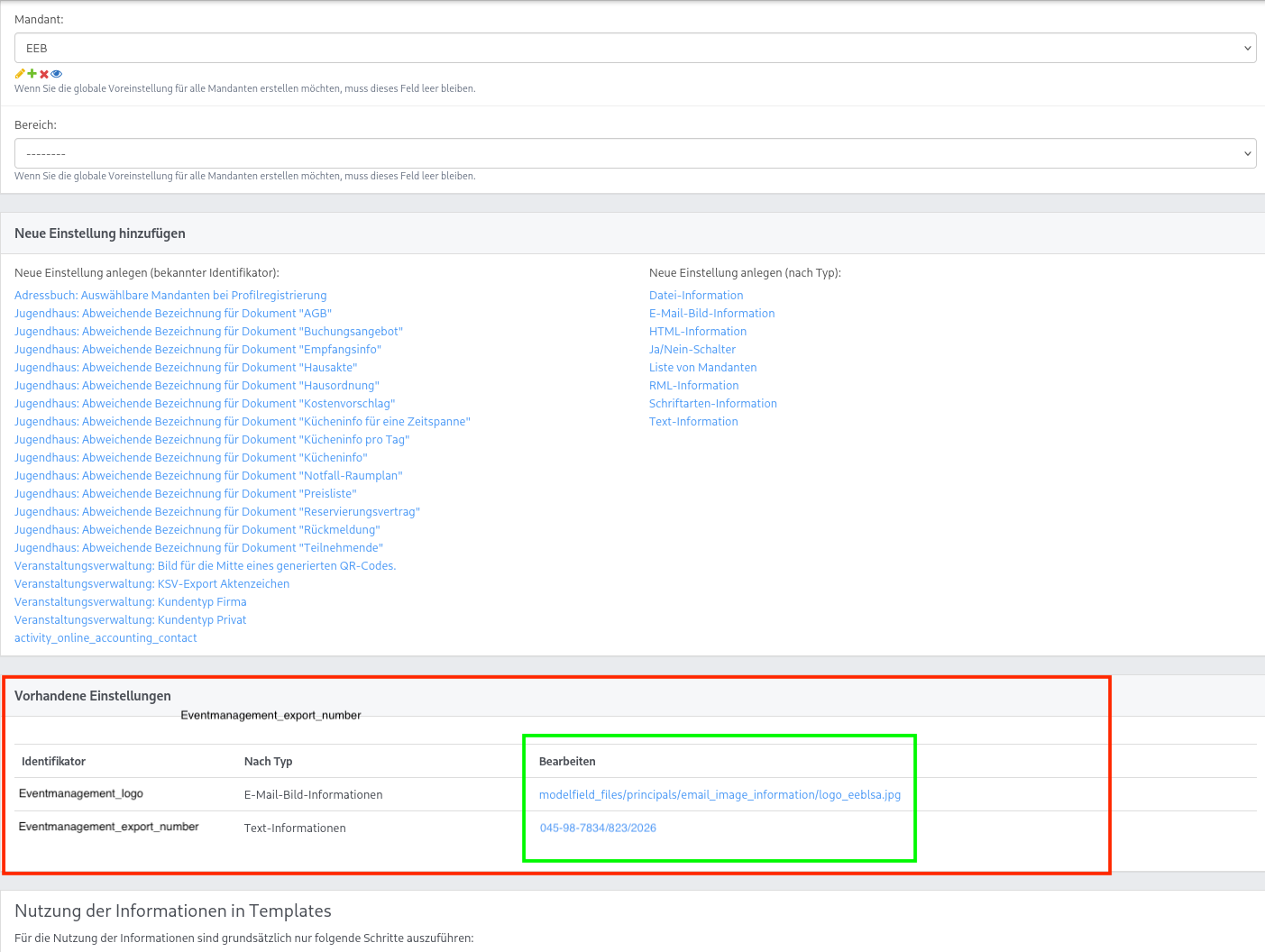The height and width of the screenshot is (952, 1265).
Task: Select the Dokument "Preisliste" Bezeichnung link
Action: (x=185, y=494)
